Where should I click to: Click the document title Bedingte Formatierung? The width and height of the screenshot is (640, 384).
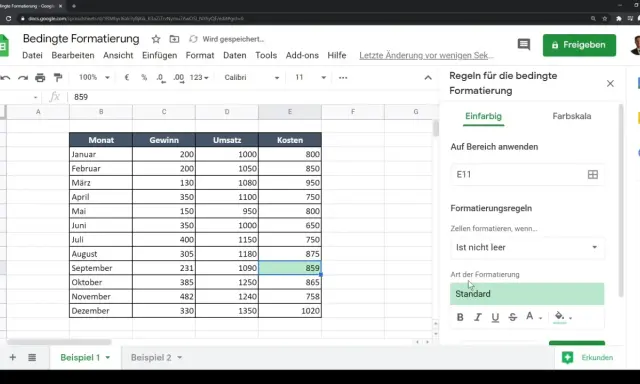81,39
